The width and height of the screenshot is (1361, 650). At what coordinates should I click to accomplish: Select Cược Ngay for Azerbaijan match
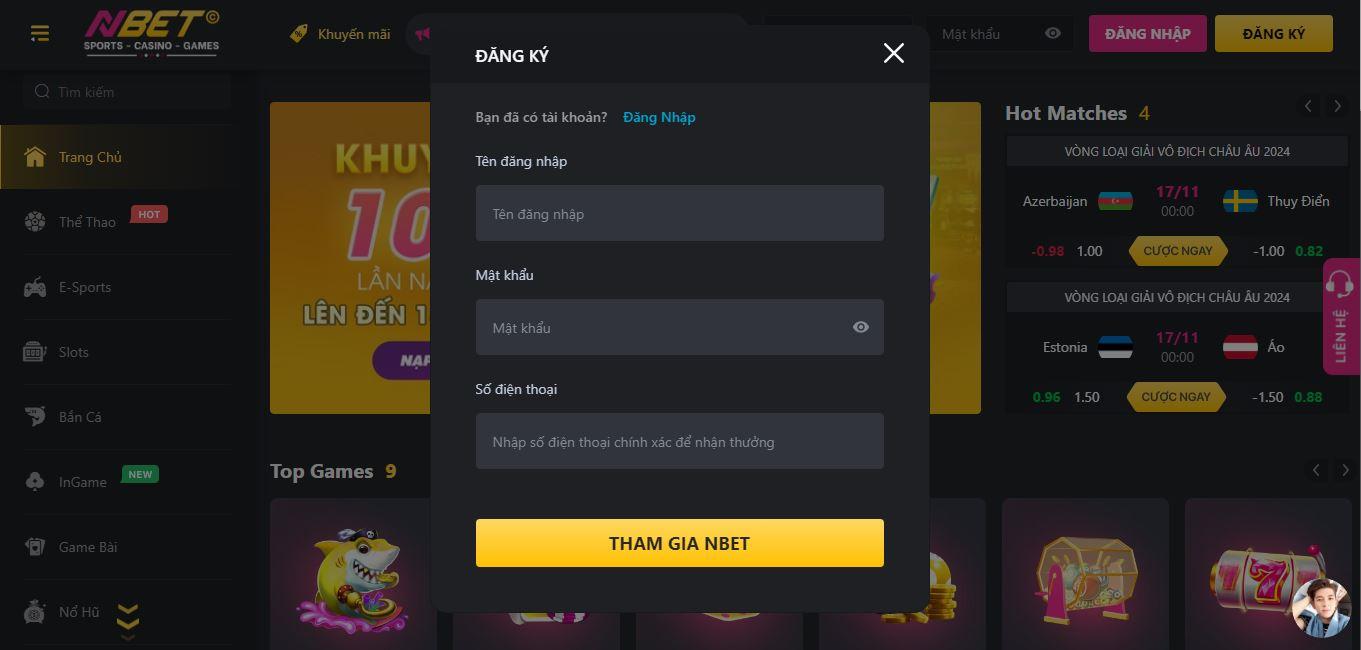point(1178,251)
